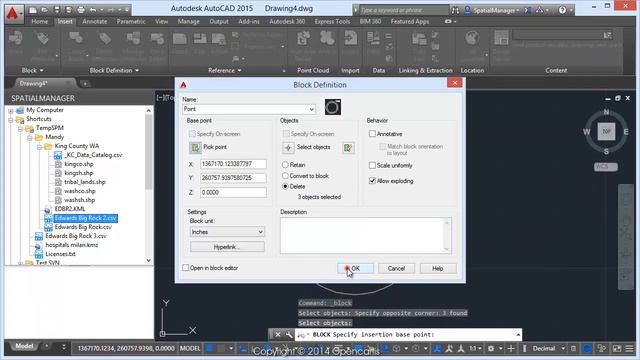Click the status bar customization menu icon
Viewport: 640px width, 360px height.
tap(629, 349)
